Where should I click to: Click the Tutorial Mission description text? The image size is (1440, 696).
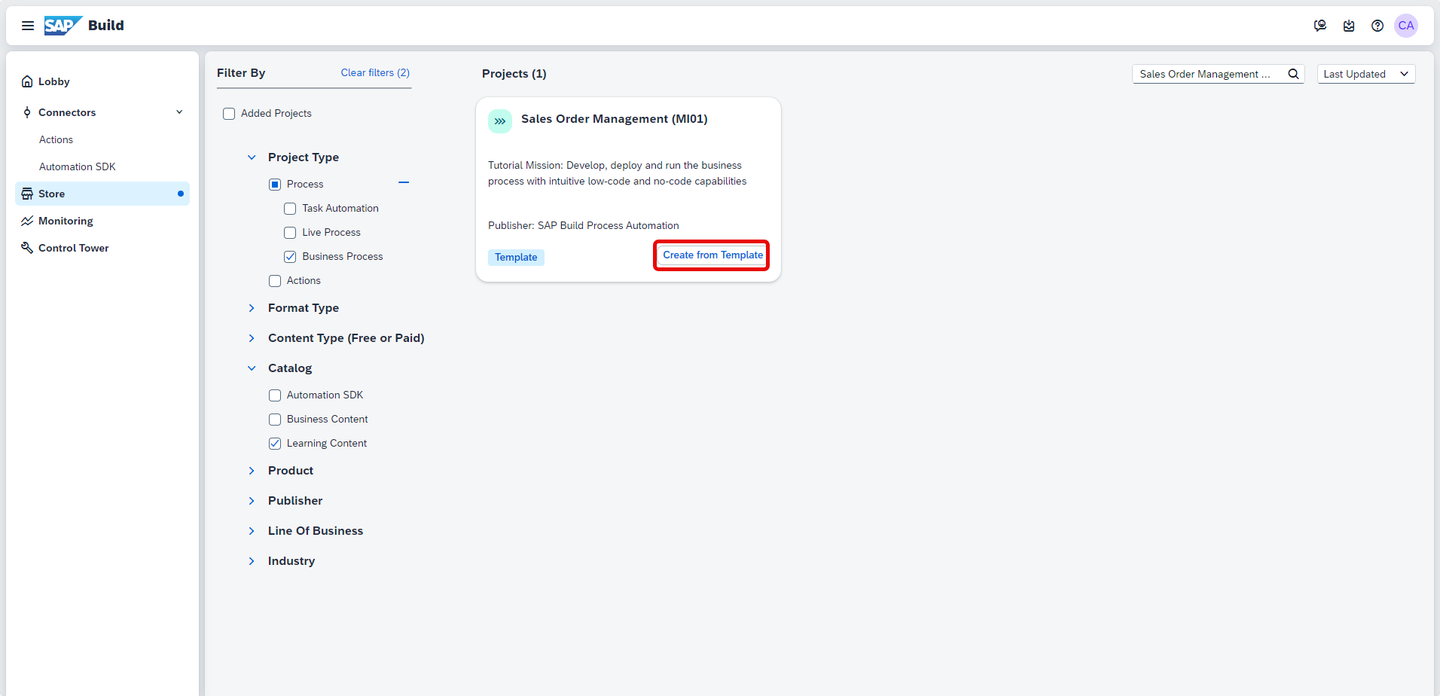click(x=617, y=174)
